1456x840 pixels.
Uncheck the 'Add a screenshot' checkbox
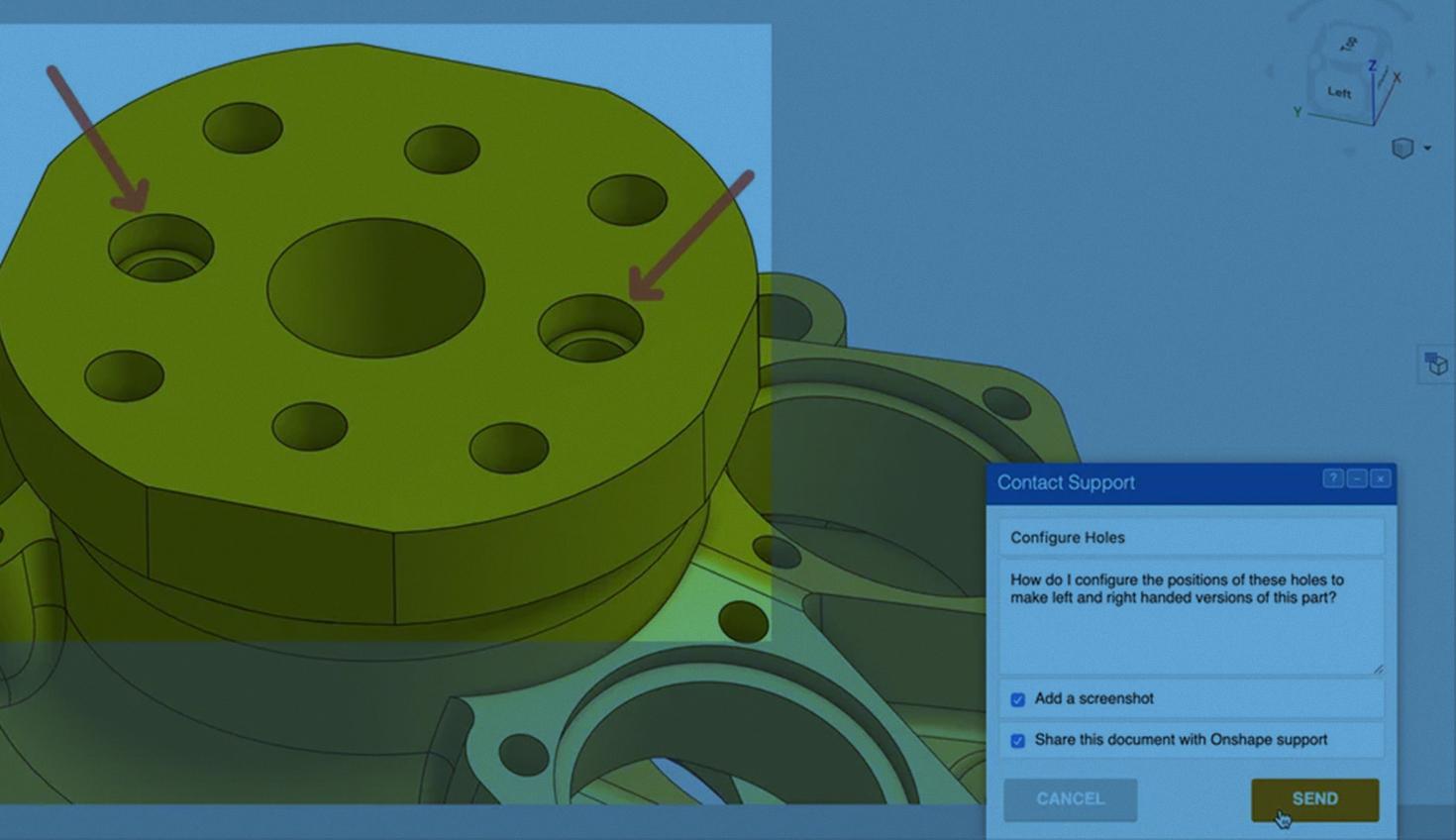[1017, 699]
